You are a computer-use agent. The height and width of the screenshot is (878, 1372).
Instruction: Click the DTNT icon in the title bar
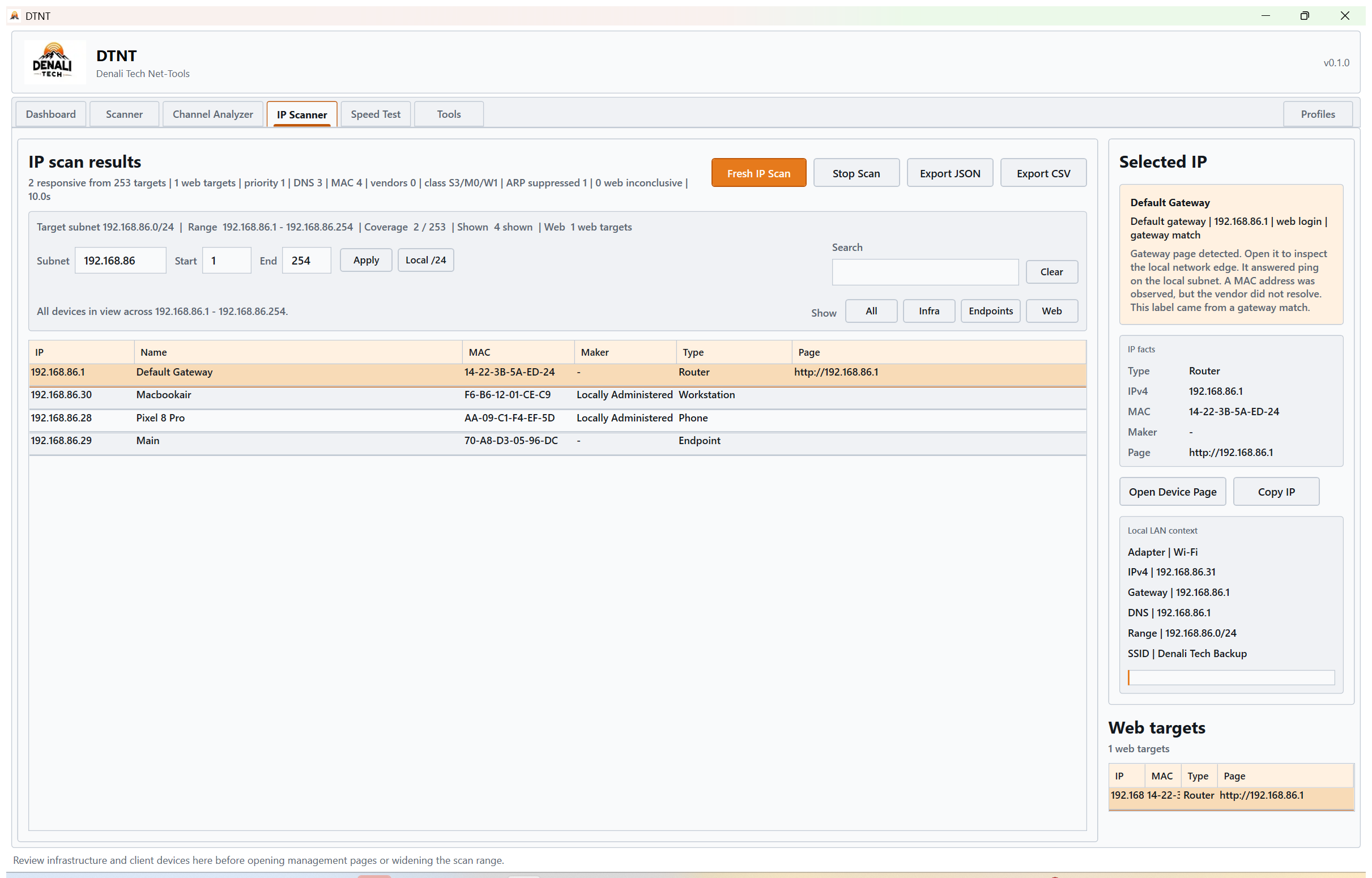[14, 15]
